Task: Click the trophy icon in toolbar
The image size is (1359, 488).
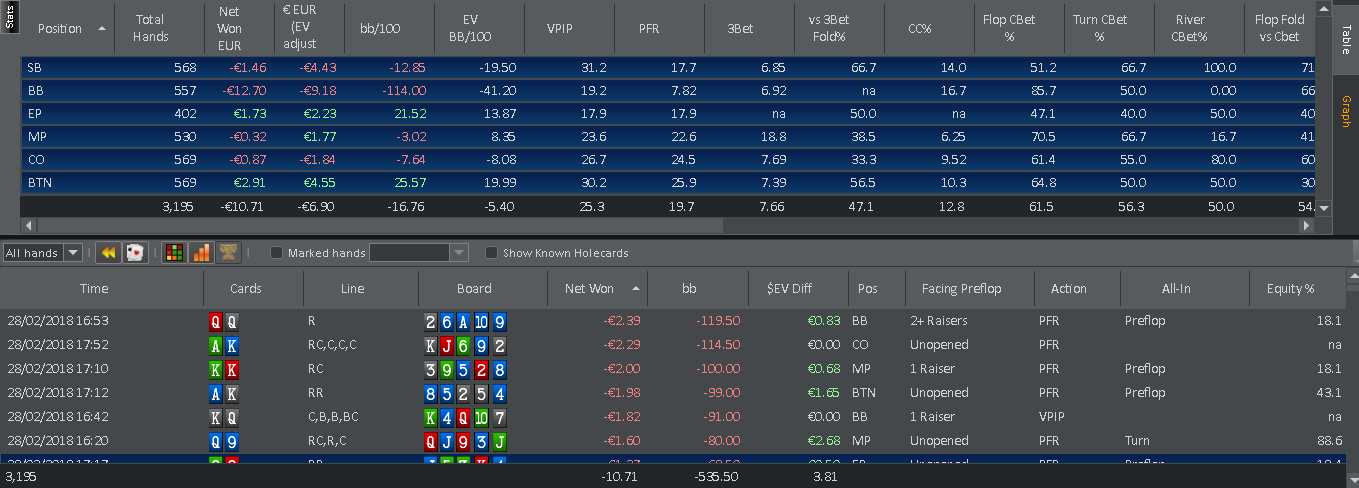Action: click(x=228, y=253)
